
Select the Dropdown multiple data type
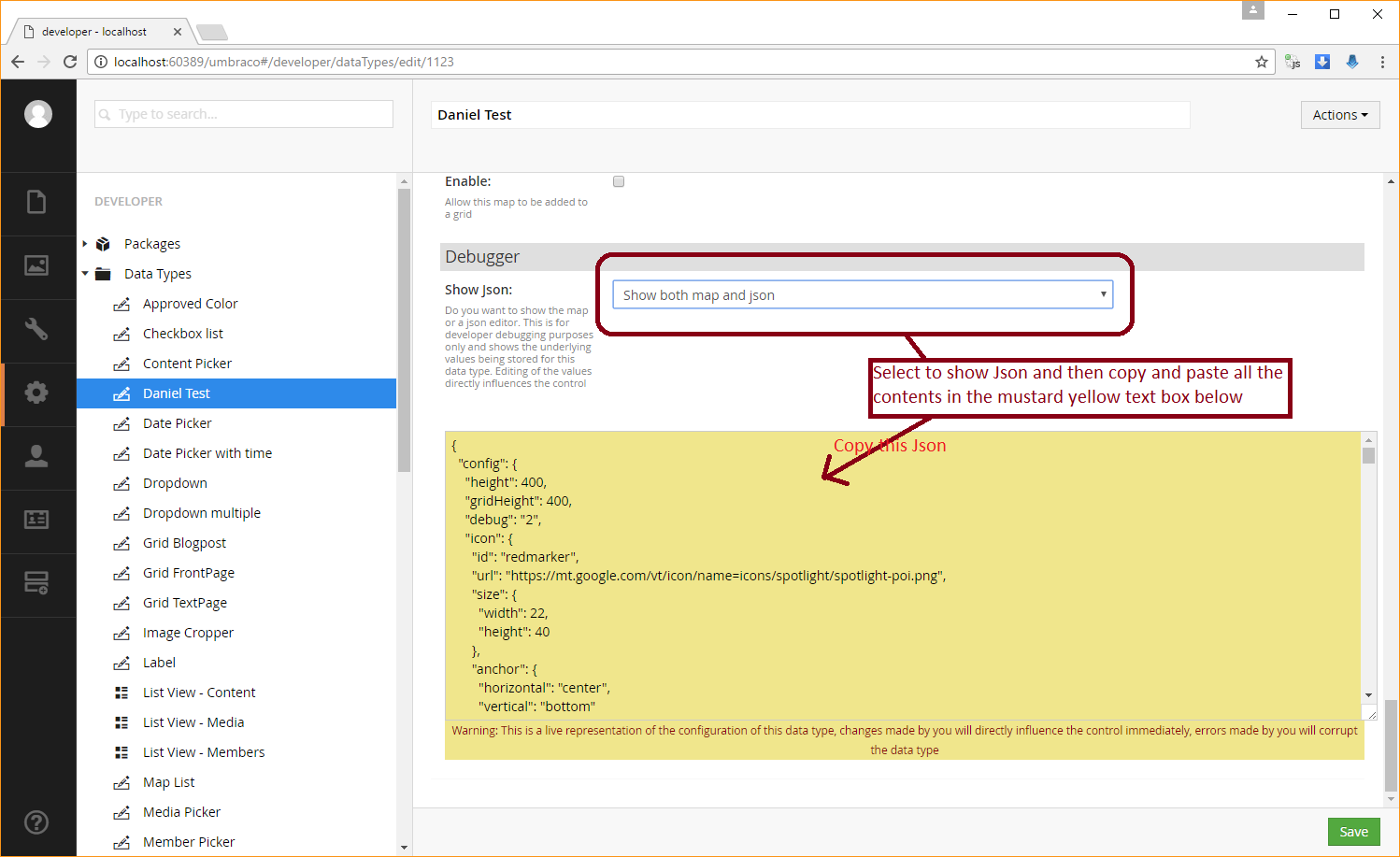coord(202,513)
